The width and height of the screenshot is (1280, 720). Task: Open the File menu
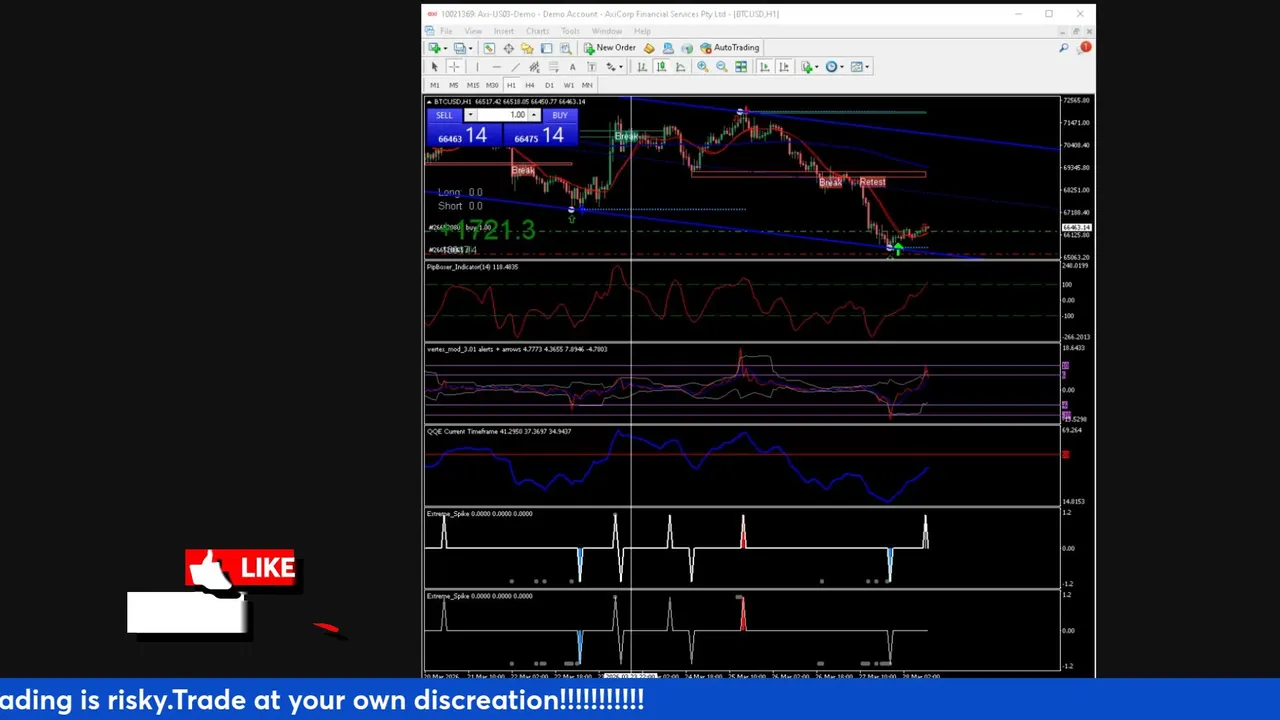446,31
